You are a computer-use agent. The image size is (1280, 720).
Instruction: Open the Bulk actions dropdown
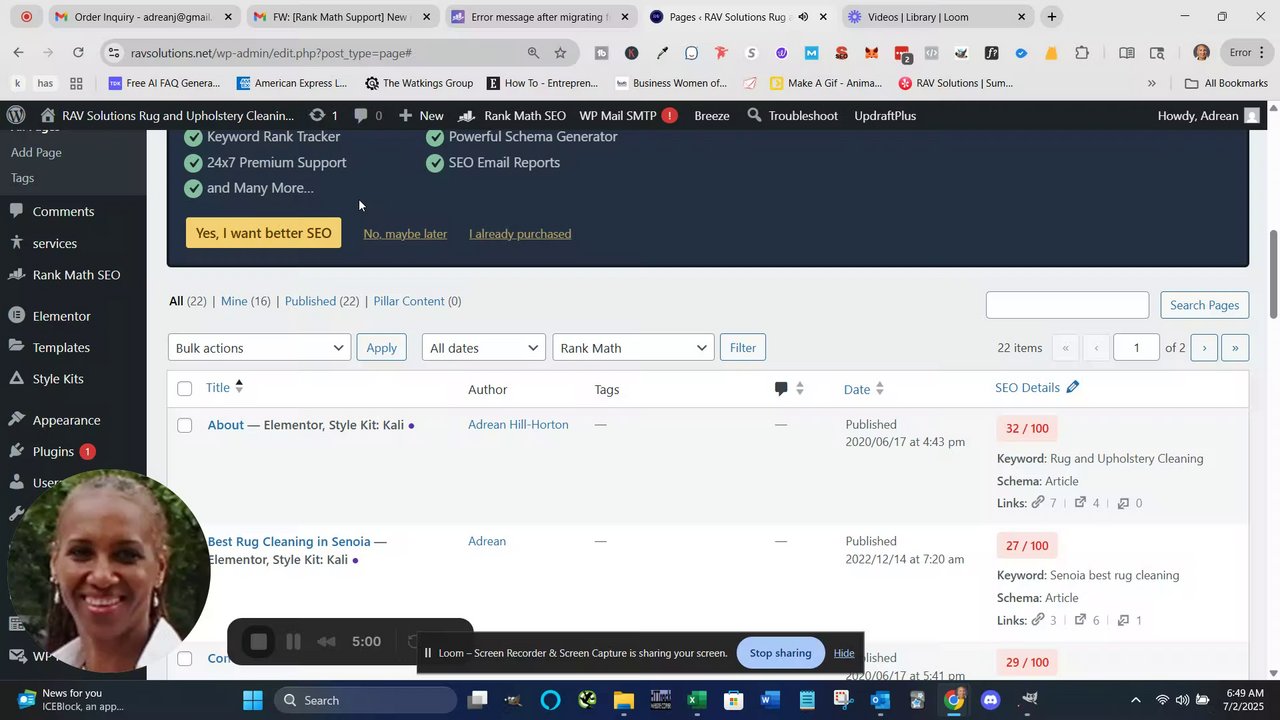259,348
